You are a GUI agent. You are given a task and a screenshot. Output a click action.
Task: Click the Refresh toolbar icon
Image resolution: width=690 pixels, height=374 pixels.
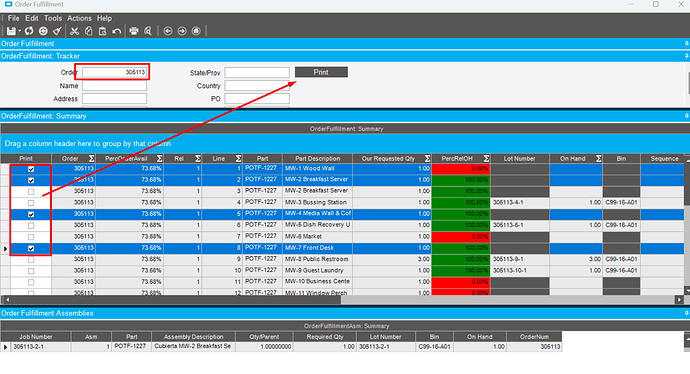[29, 31]
